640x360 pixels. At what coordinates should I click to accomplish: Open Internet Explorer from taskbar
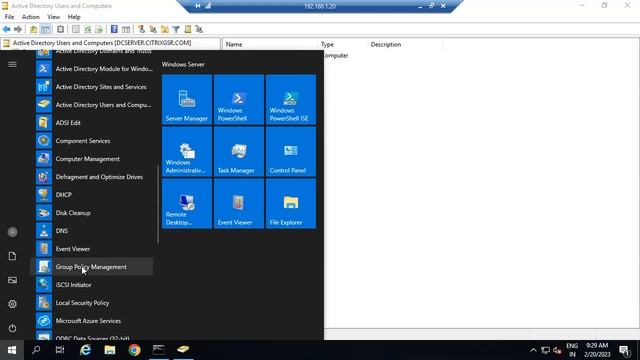tap(85, 350)
